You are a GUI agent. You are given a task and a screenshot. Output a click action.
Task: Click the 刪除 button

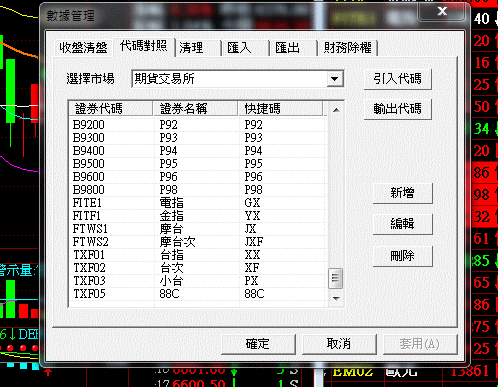[x=402, y=256]
